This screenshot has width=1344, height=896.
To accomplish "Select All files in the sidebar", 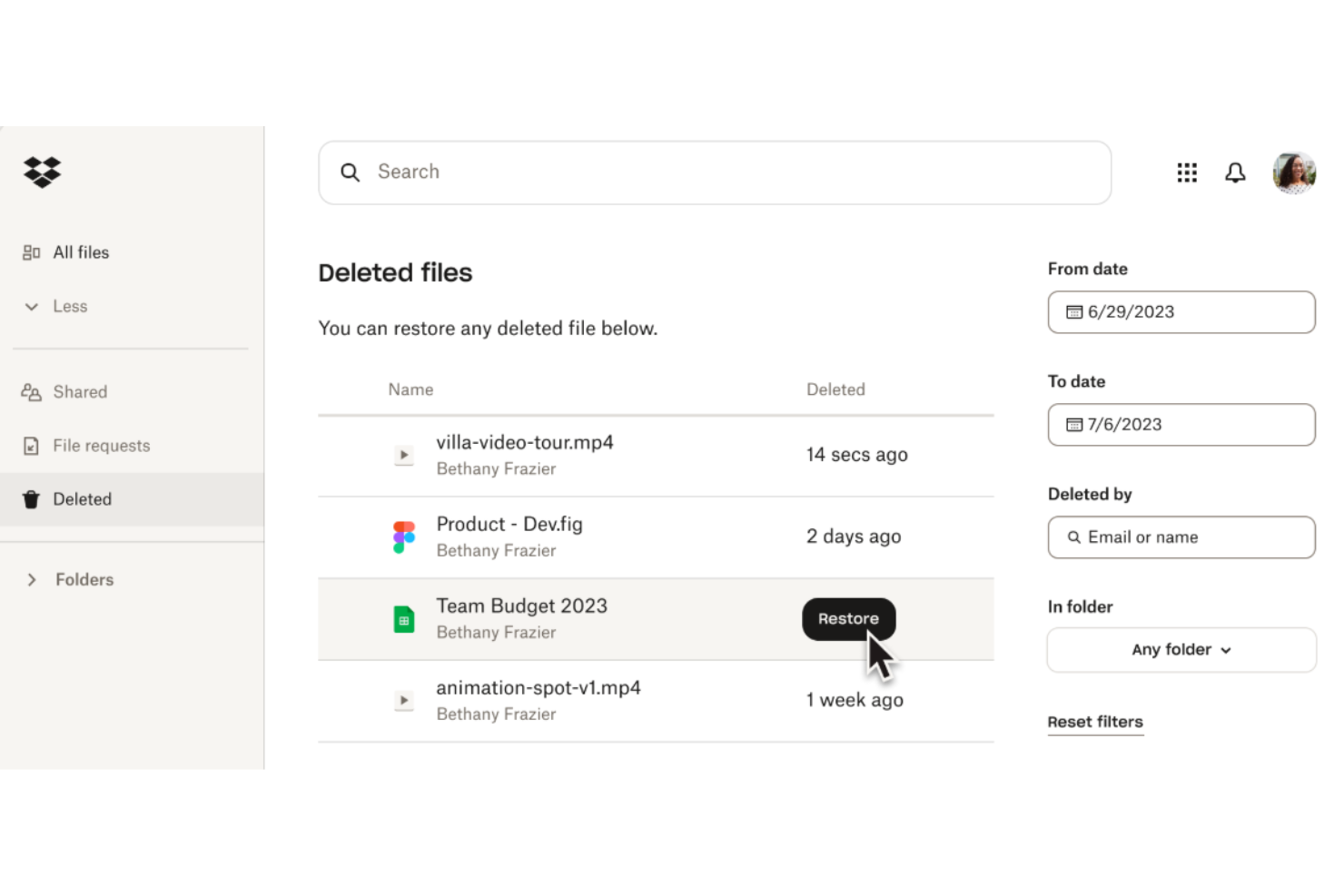I will 81,251.
